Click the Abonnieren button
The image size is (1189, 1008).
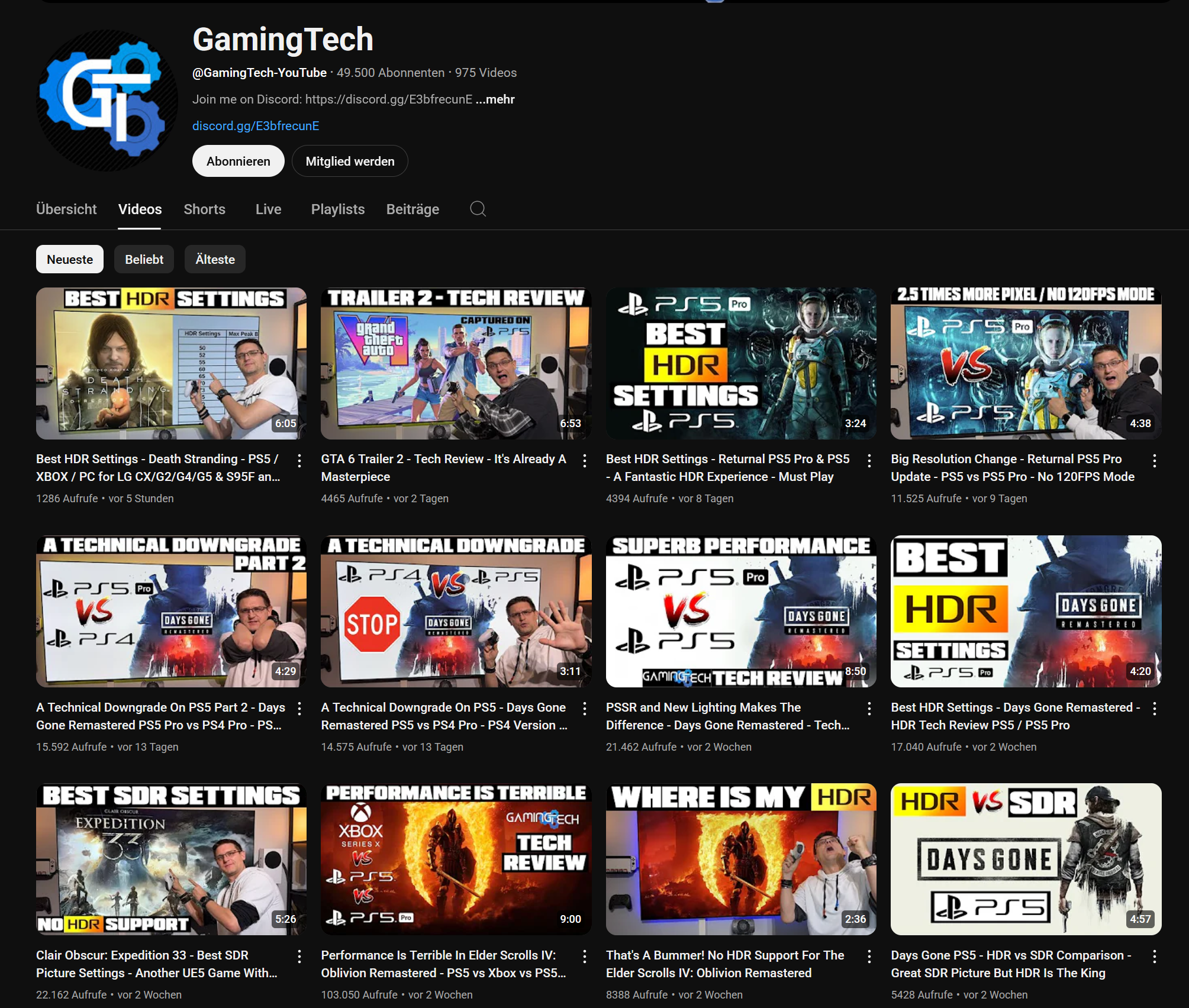(x=238, y=161)
